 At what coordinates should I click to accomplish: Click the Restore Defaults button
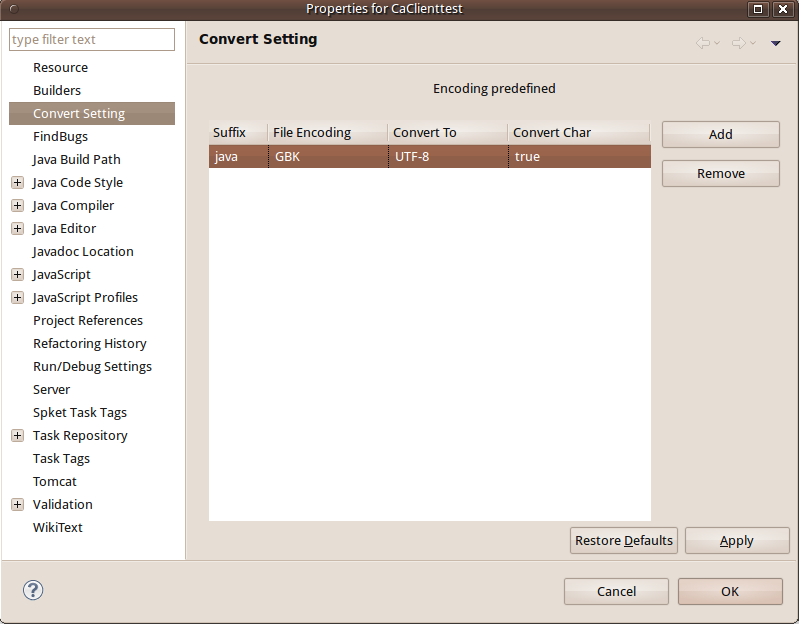[624, 540]
